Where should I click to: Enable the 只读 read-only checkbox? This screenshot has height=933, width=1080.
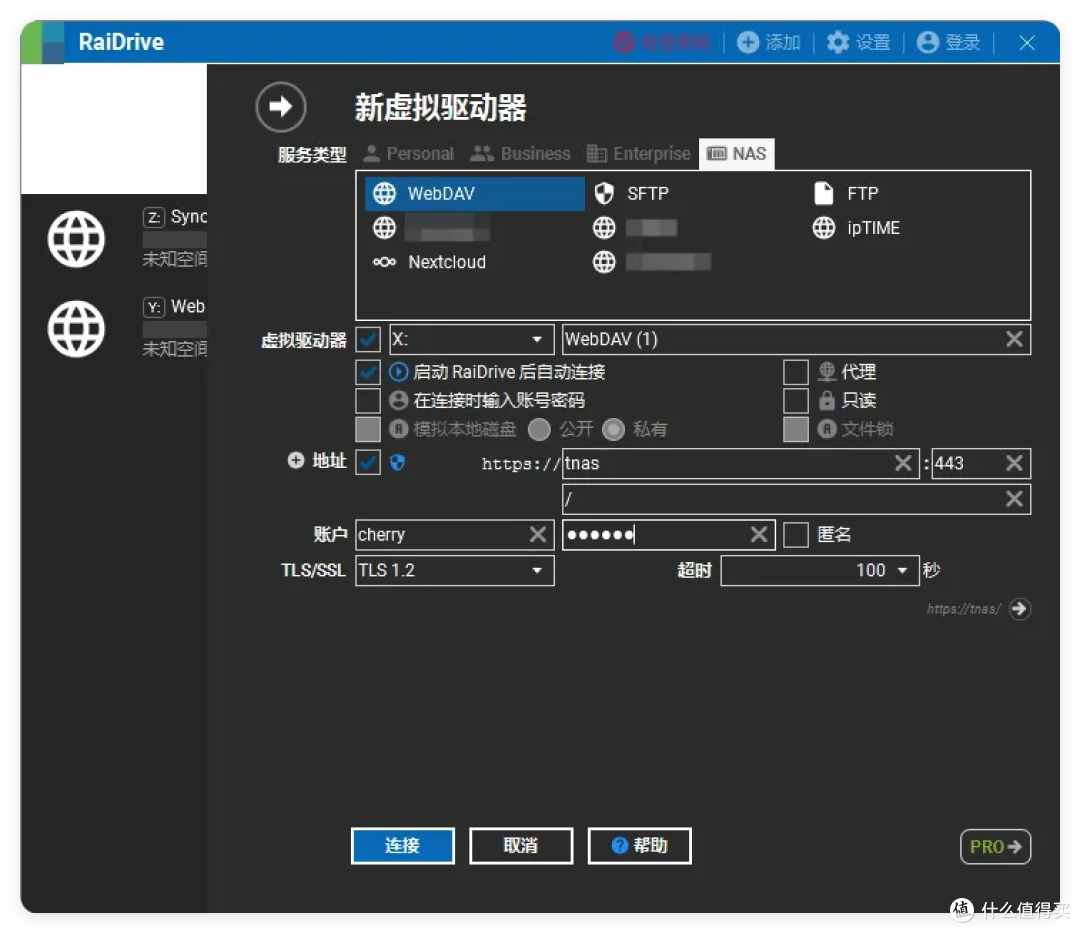click(796, 400)
